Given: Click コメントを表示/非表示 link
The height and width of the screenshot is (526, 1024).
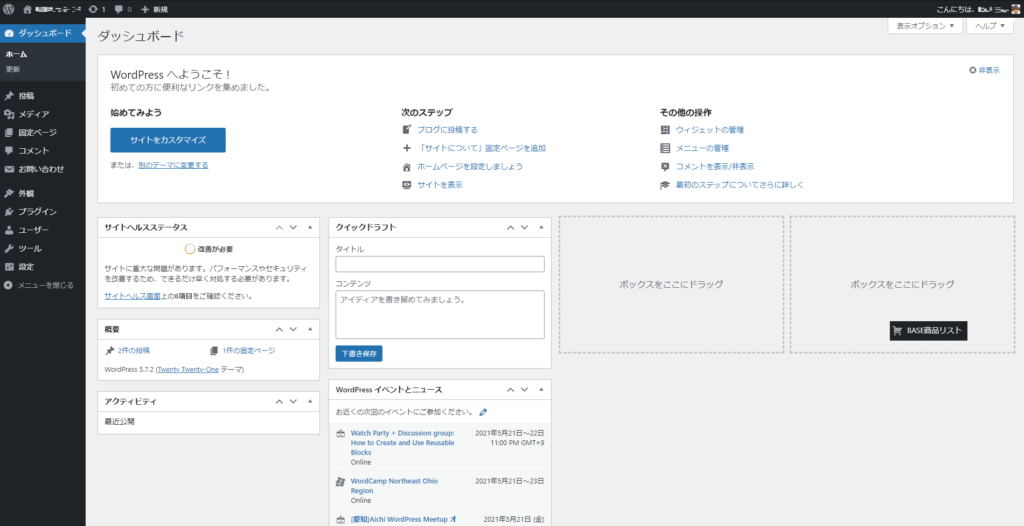Looking at the screenshot, I should 715,167.
